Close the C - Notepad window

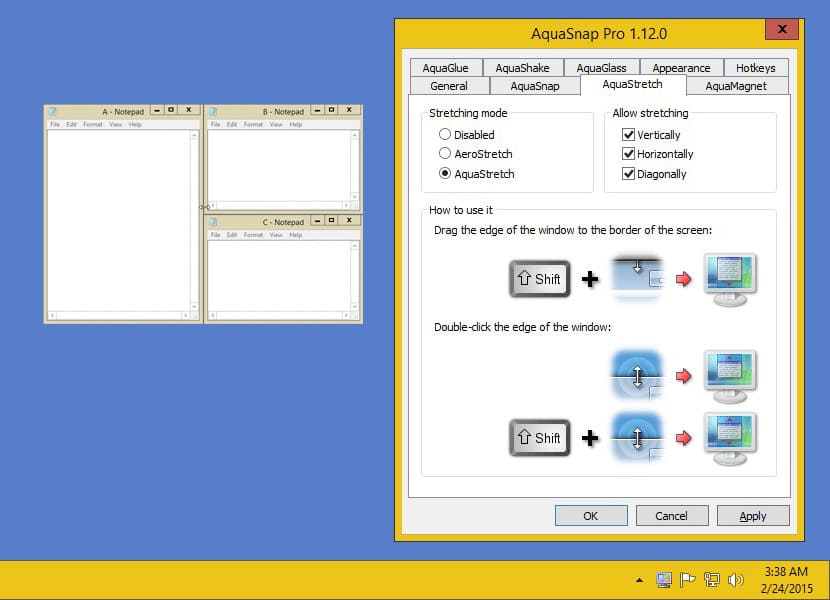point(349,220)
